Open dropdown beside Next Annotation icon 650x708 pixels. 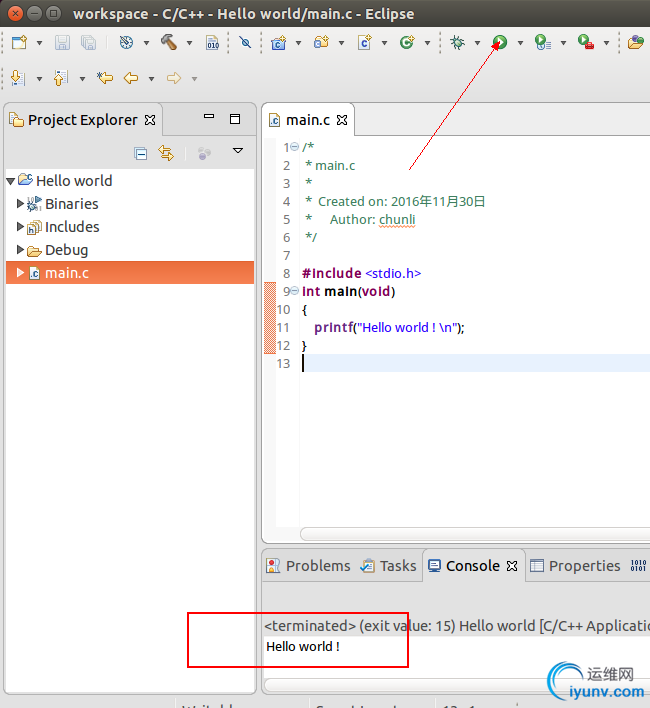click(x=39, y=79)
